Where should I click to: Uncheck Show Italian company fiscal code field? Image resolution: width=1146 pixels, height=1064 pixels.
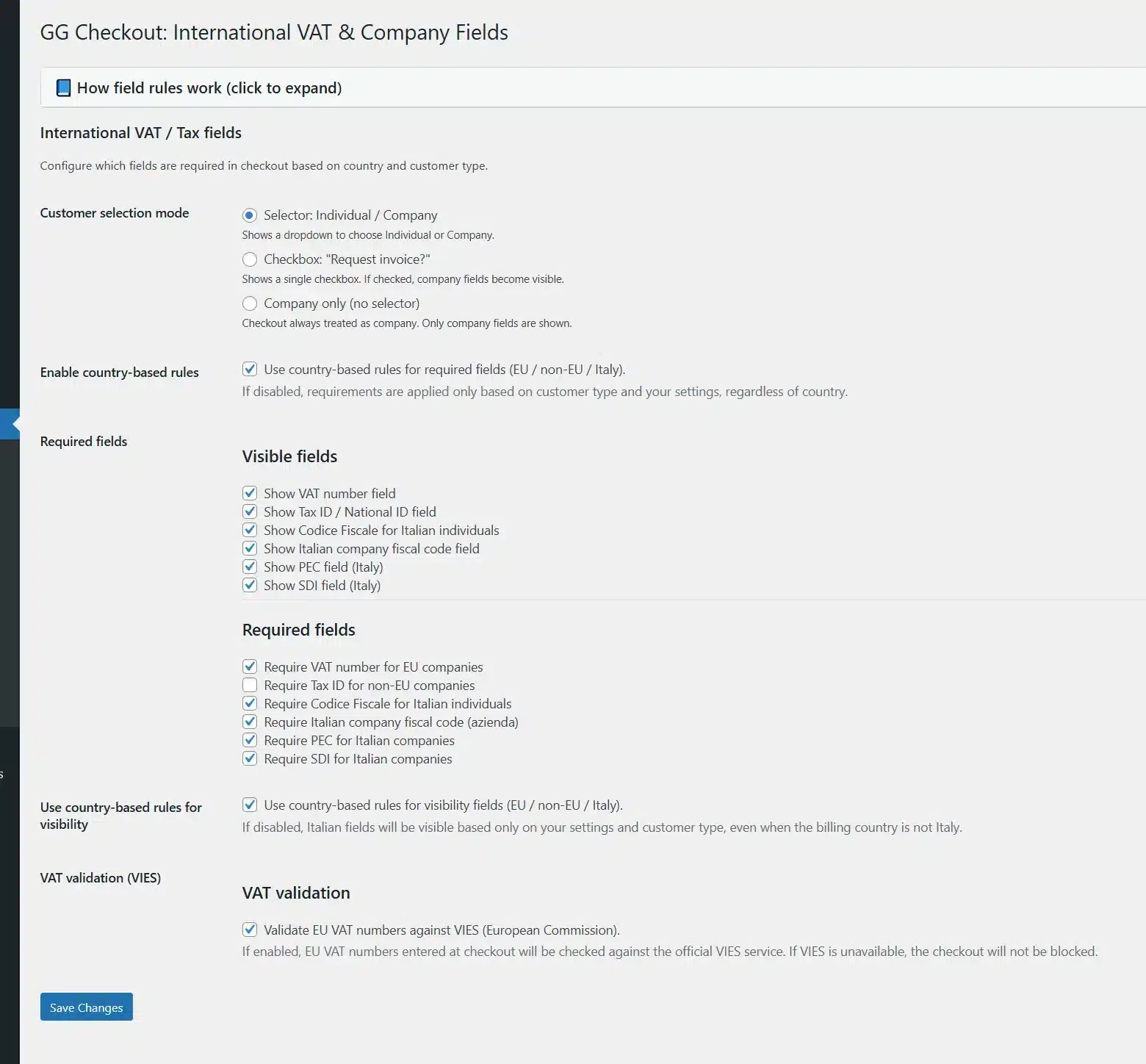[250, 548]
